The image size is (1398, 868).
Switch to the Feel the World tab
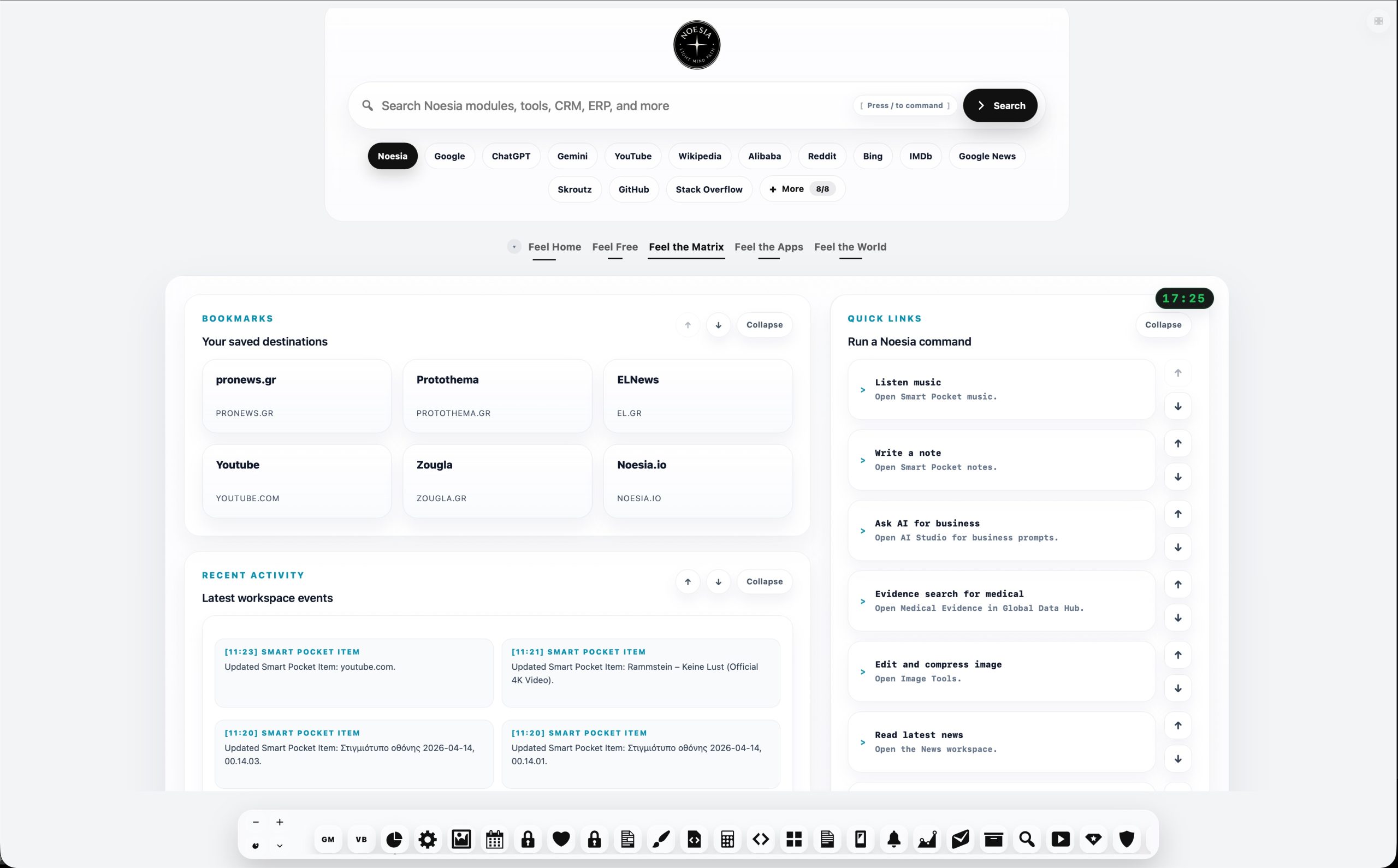[850, 247]
